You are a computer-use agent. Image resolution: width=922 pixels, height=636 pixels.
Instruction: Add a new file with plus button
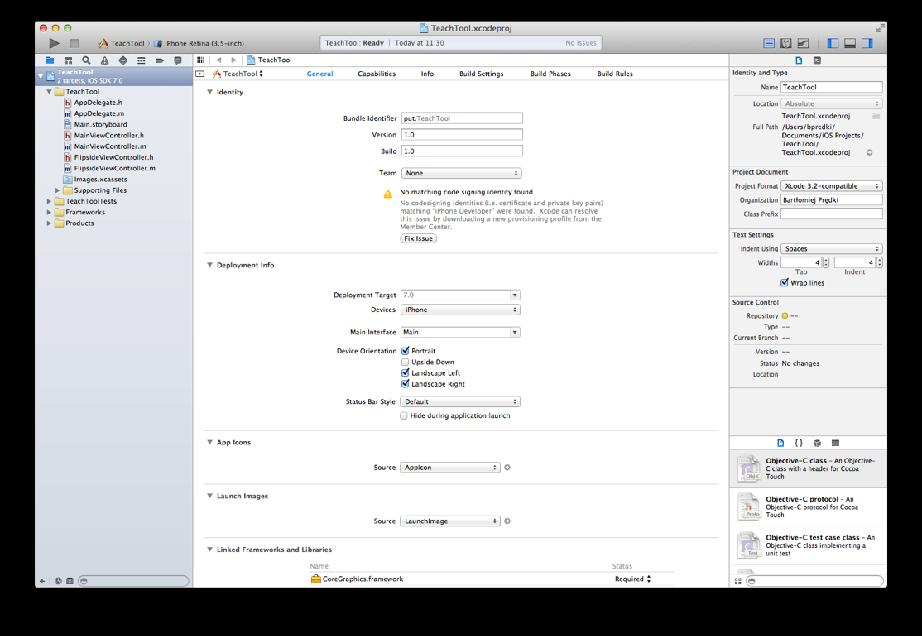click(x=42, y=581)
